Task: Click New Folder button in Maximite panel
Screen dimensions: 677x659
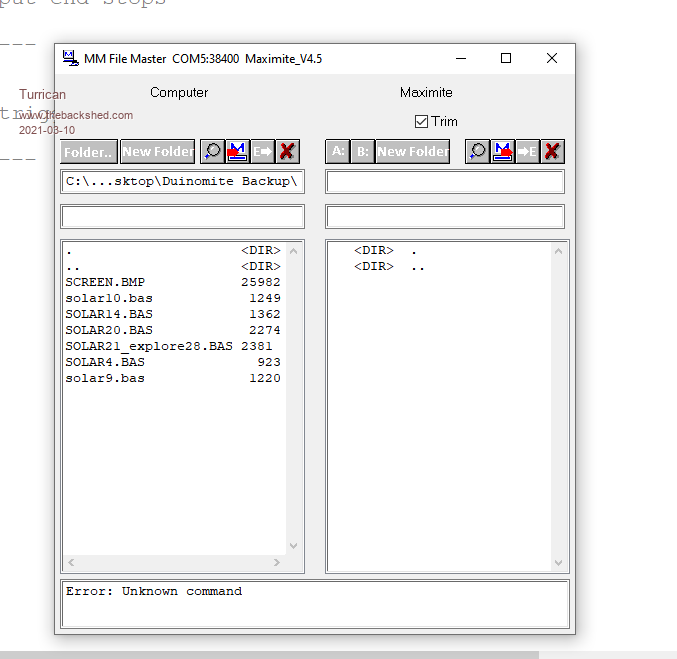Action: [x=413, y=151]
